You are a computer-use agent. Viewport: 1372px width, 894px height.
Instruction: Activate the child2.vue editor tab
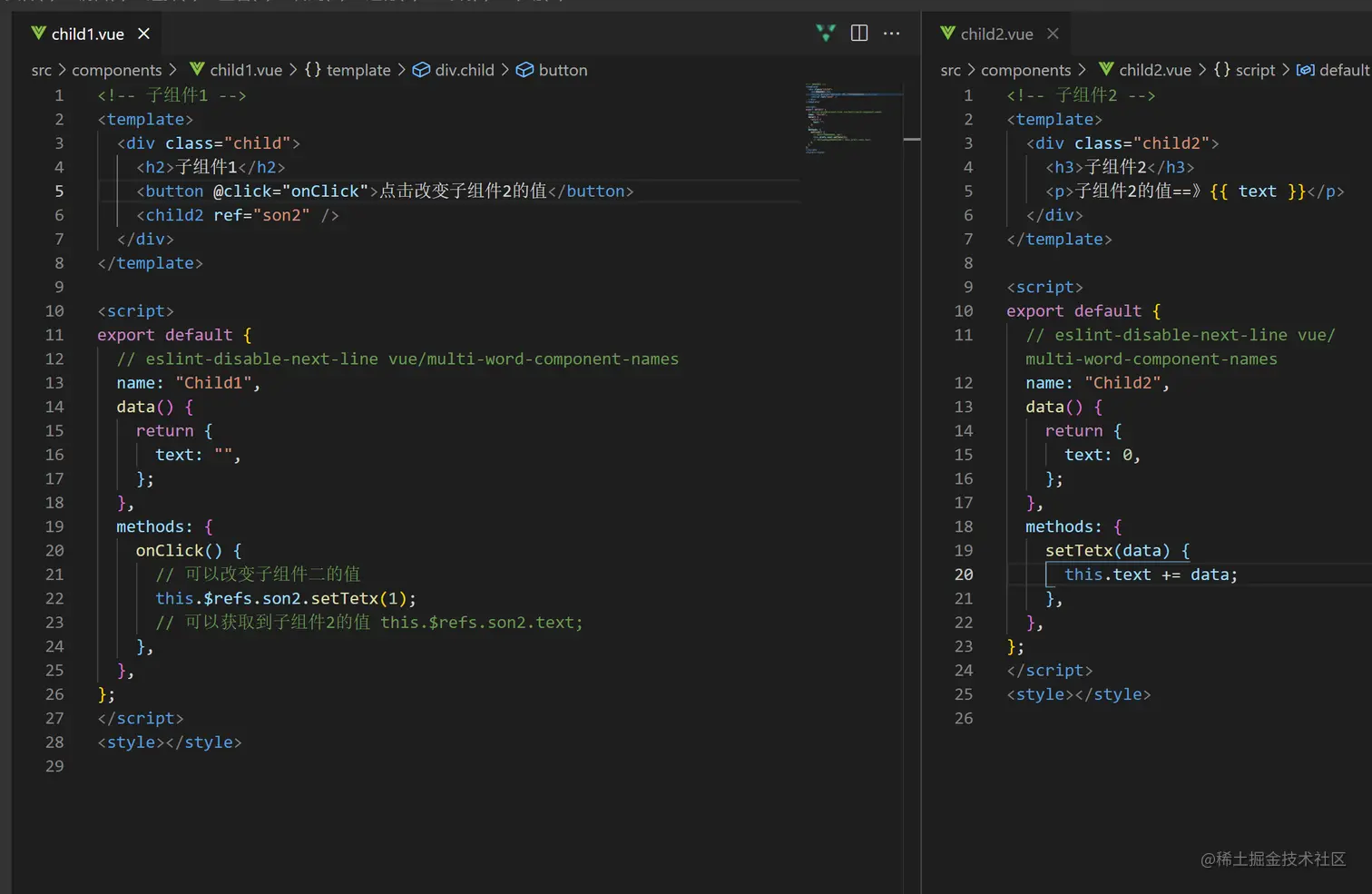997,34
